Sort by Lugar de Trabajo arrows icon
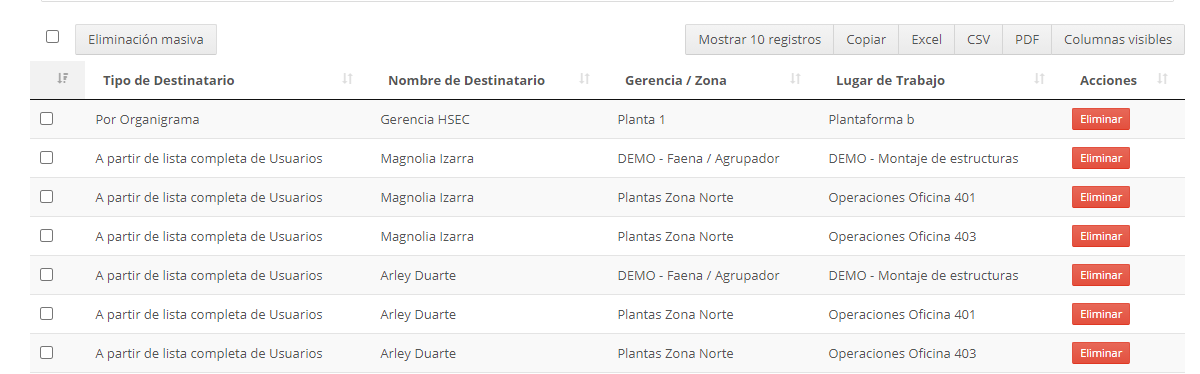 (x=1040, y=79)
